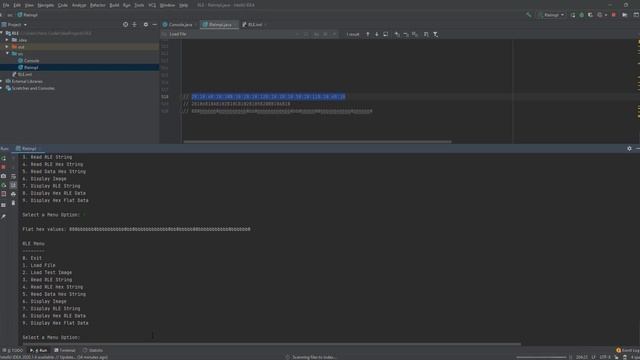Click the red stop icon in top toolbar
Screen dimensions: 640x360
coord(613,15)
